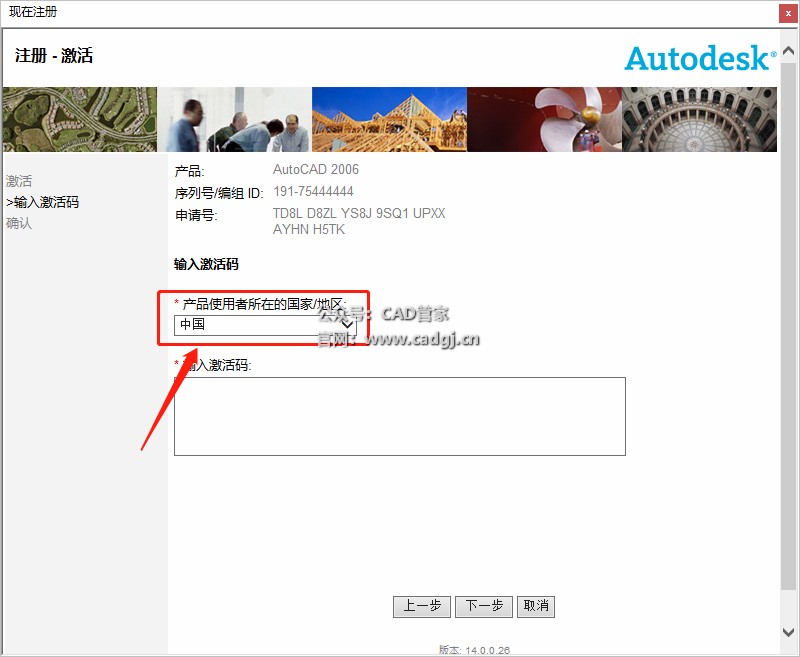Go back with the 上一步 button
Image resolution: width=800 pixels, height=657 pixels.
tap(422, 607)
